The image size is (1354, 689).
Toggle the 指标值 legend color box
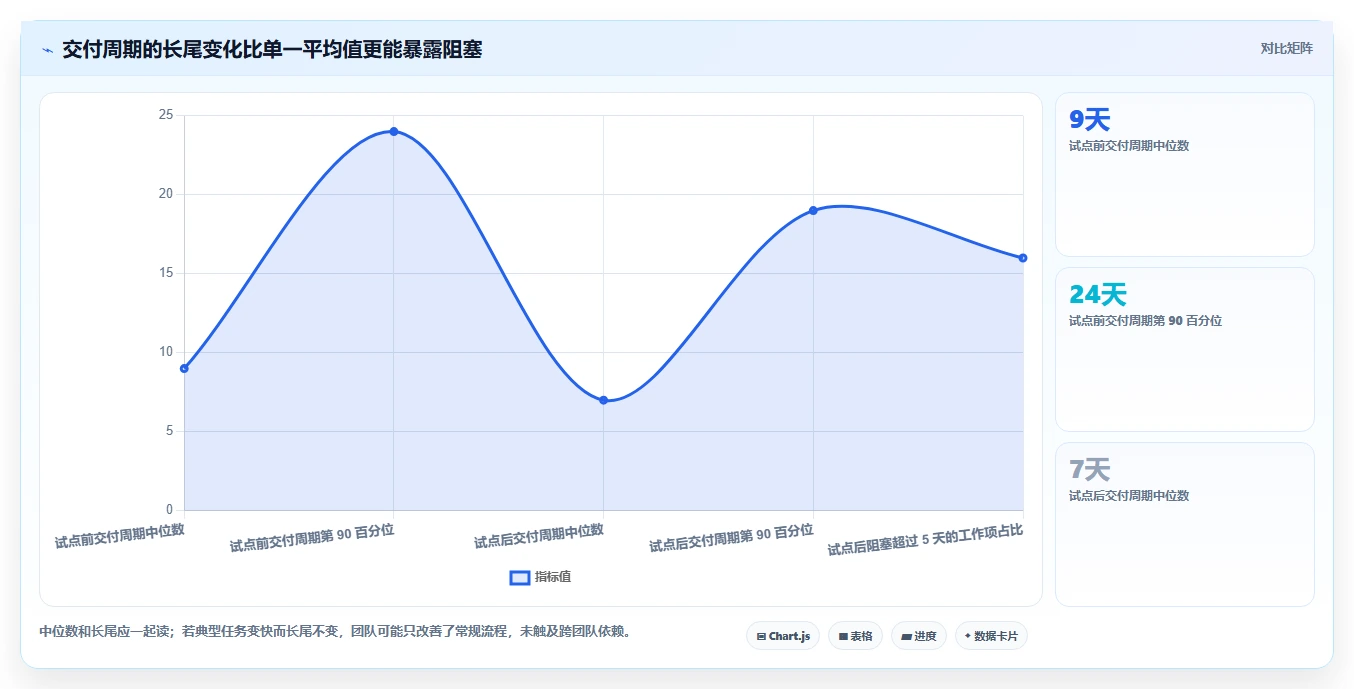coord(520,577)
